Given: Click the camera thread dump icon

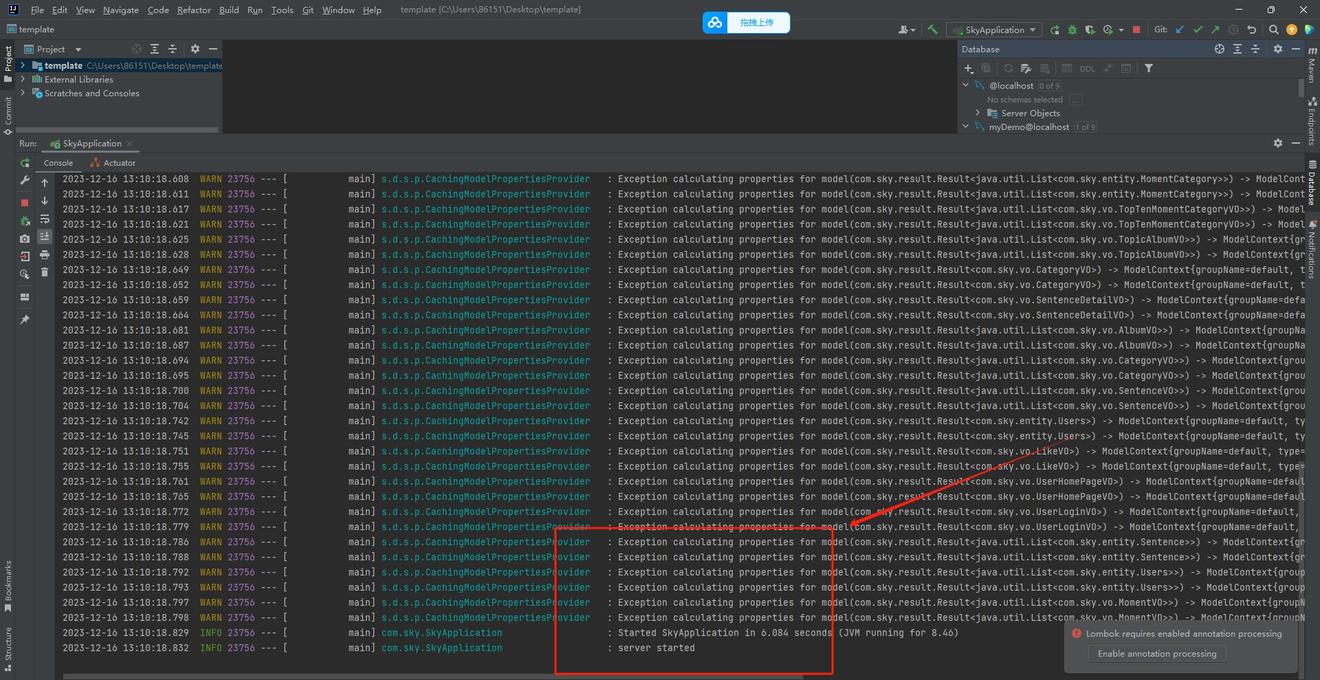Looking at the screenshot, I should pyautogui.click(x=25, y=239).
